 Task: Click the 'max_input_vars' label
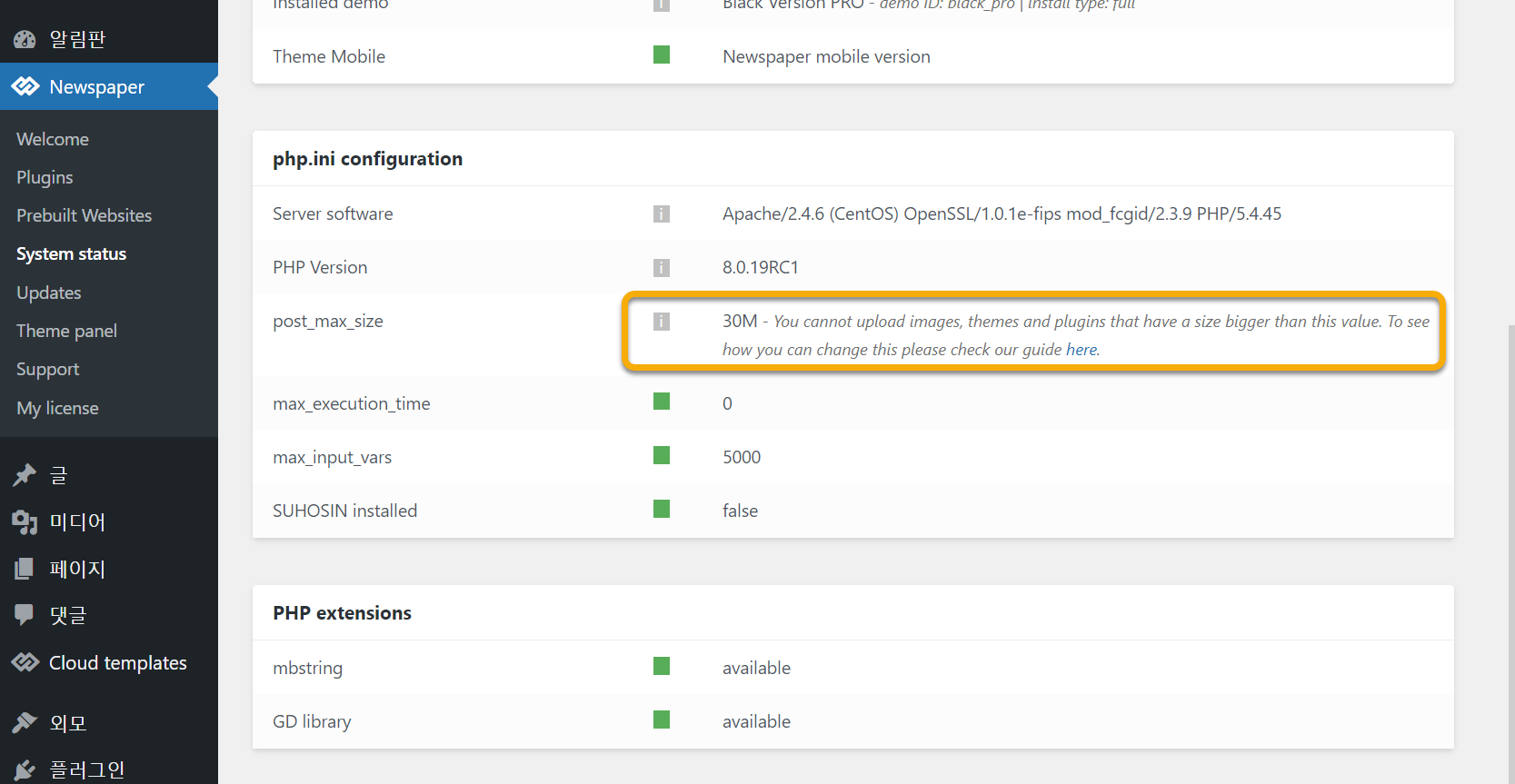point(333,457)
